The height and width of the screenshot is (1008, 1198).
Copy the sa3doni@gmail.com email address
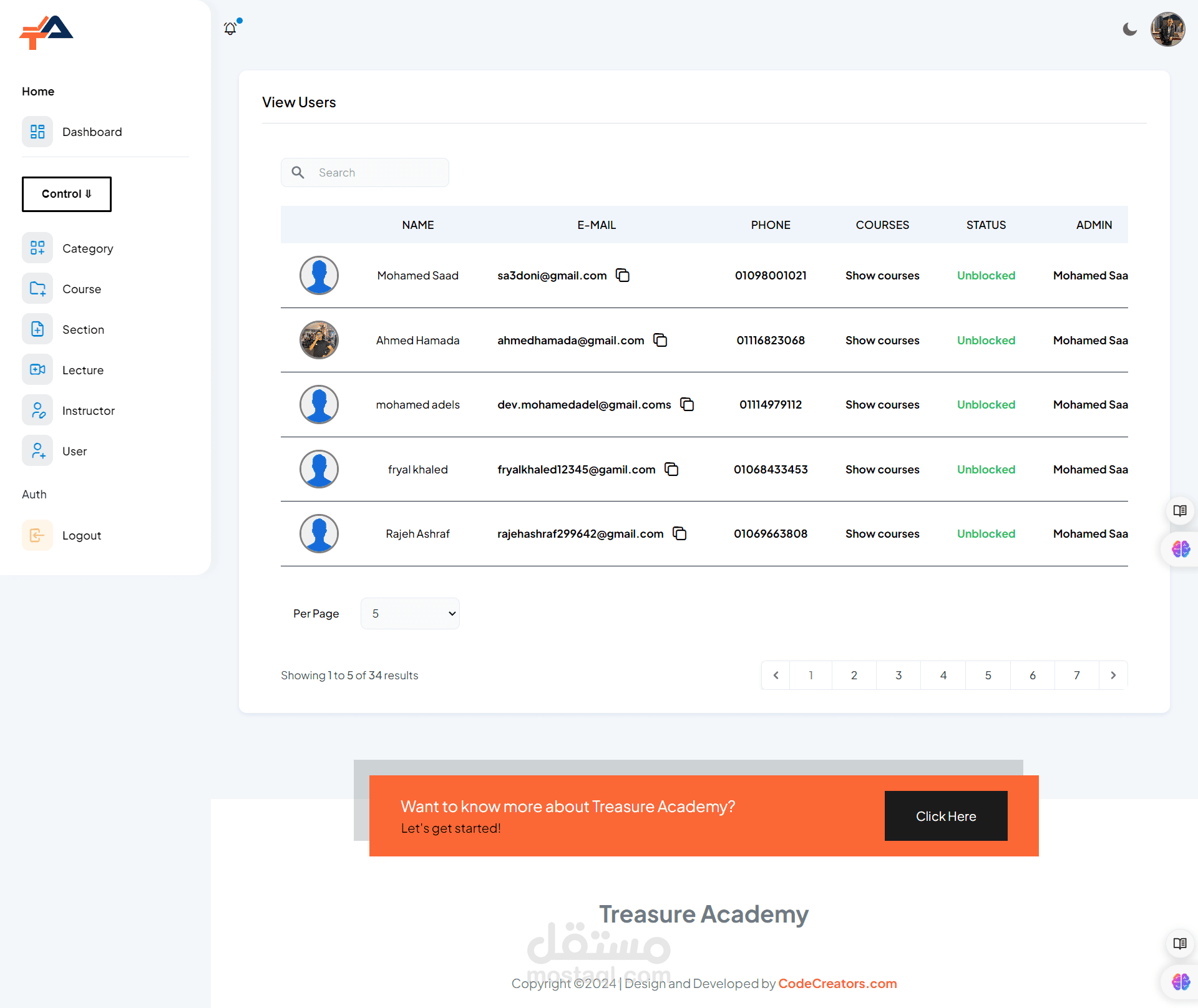pos(623,275)
